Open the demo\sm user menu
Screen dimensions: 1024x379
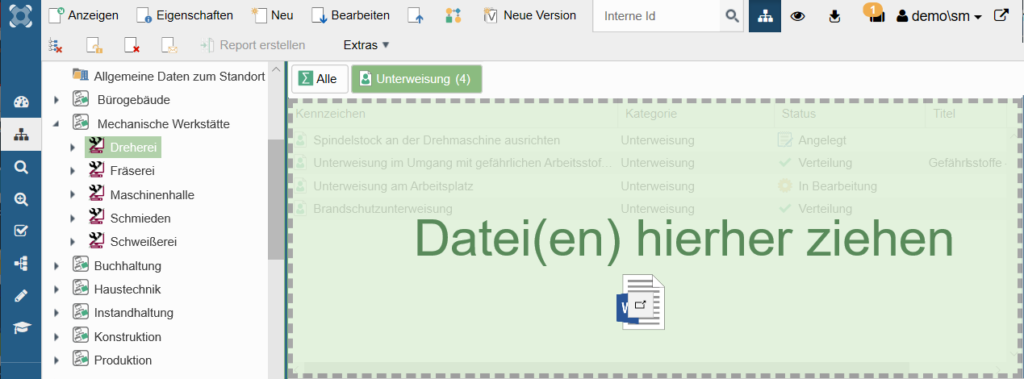click(939, 16)
